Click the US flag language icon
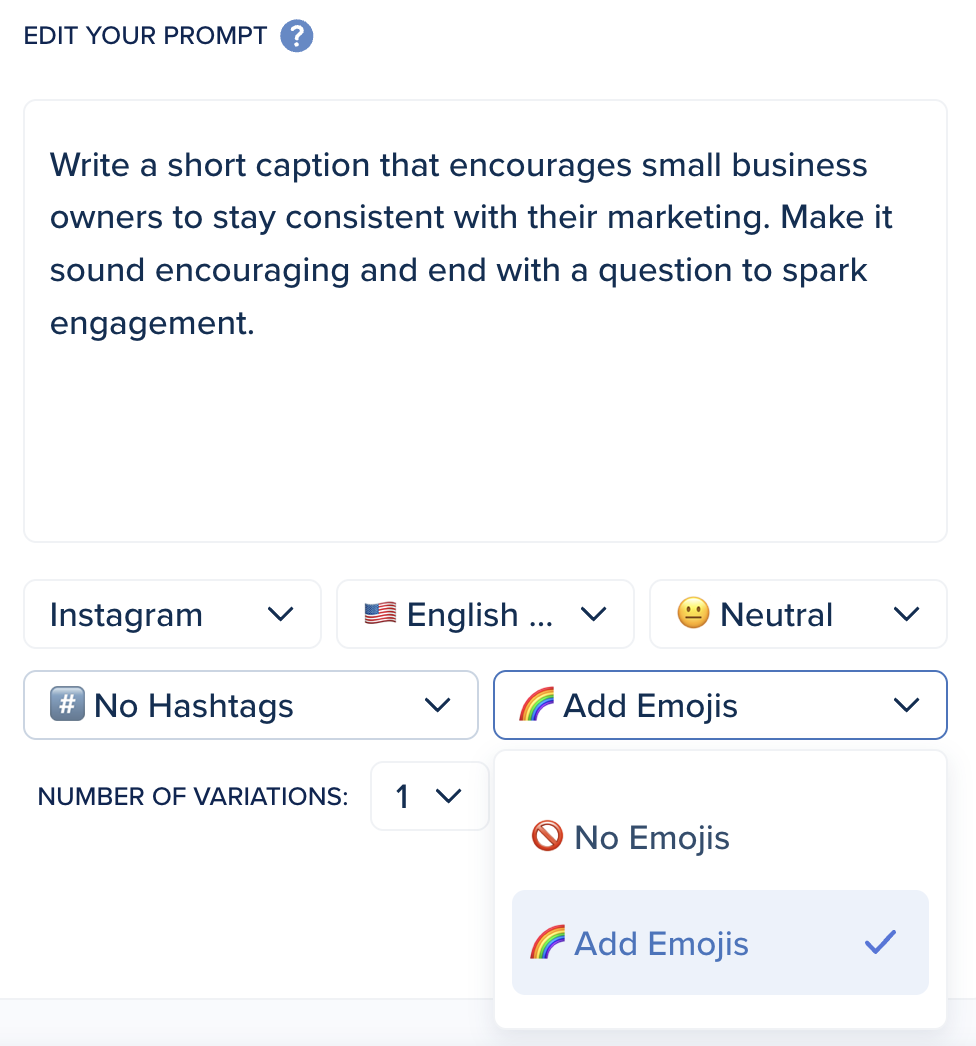The height and width of the screenshot is (1046, 976). coord(380,613)
